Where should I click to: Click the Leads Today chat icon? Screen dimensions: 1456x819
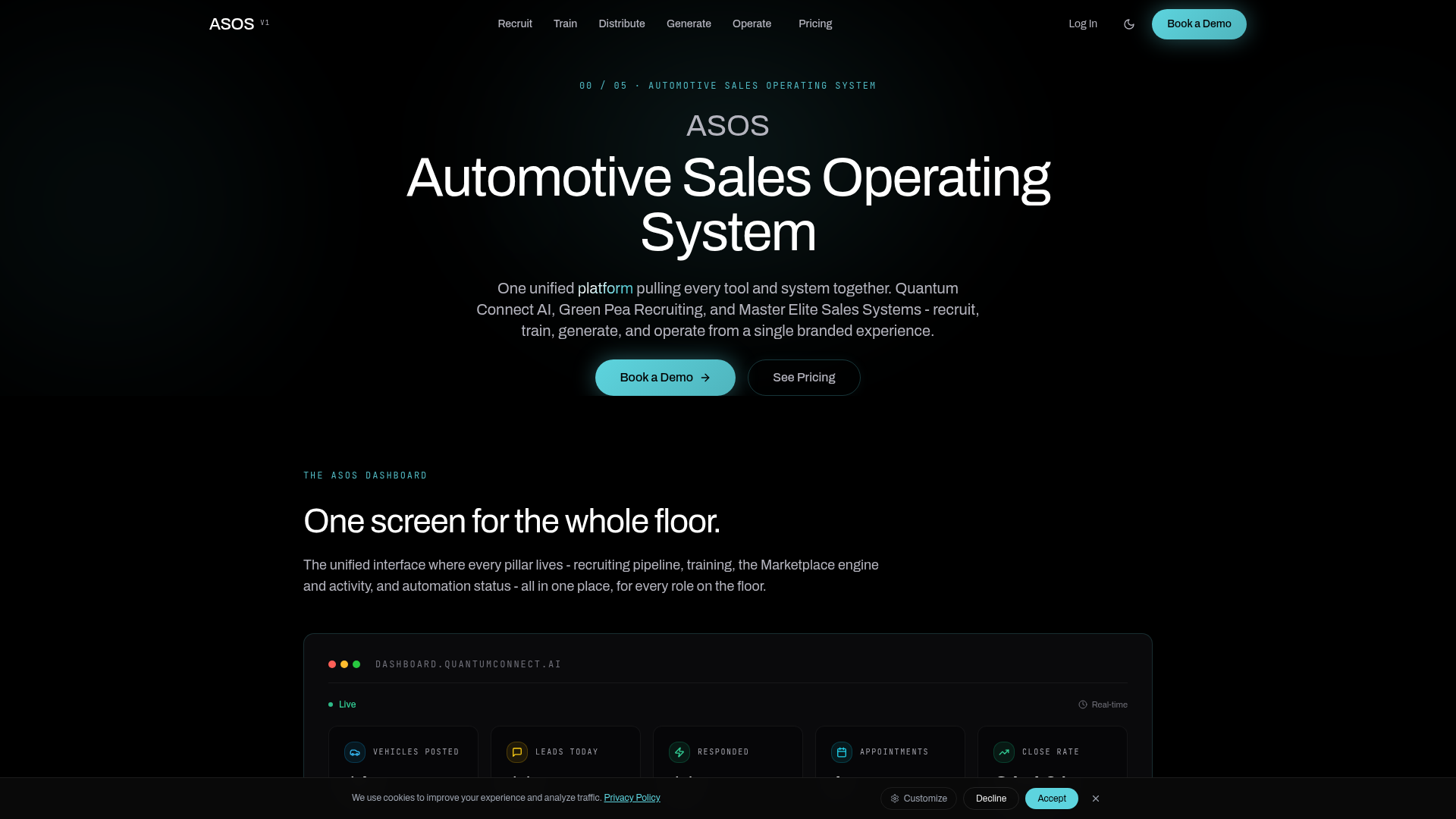point(517,752)
